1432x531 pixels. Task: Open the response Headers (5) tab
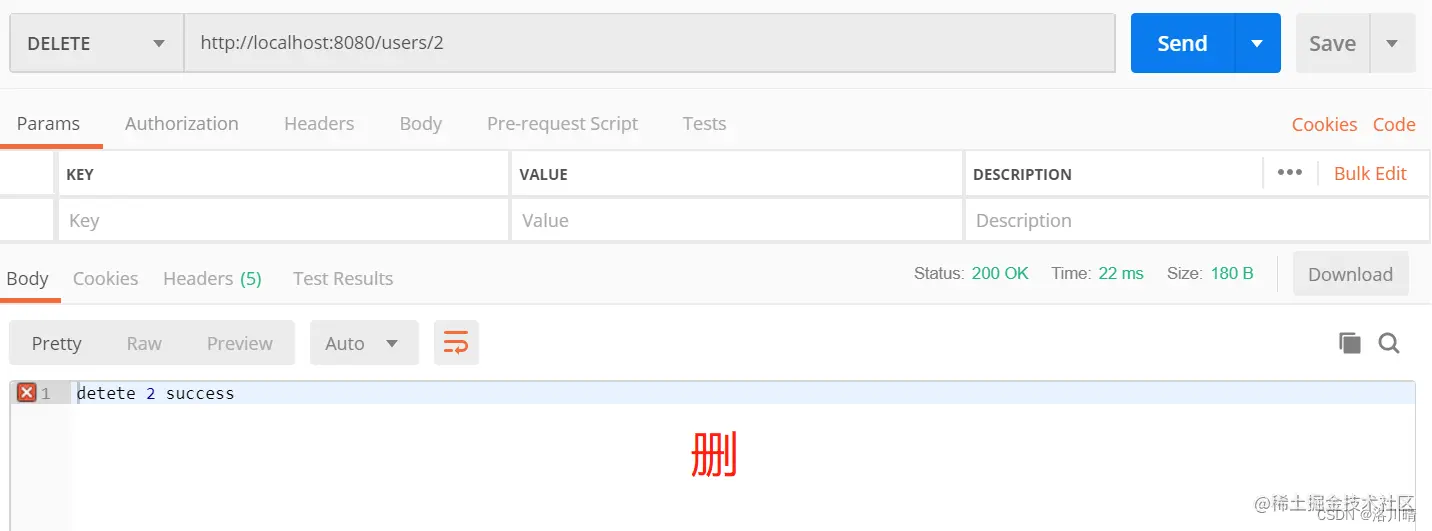(x=212, y=278)
